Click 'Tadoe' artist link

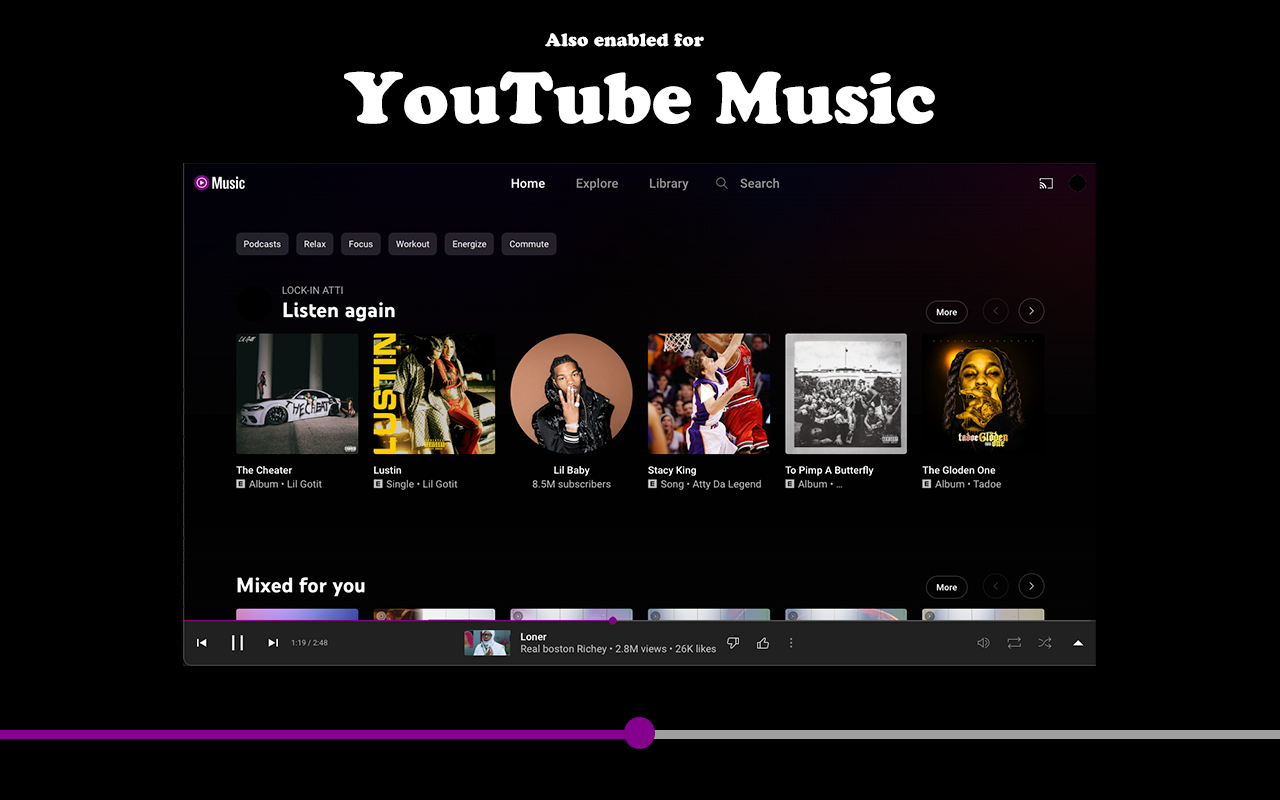987,484
